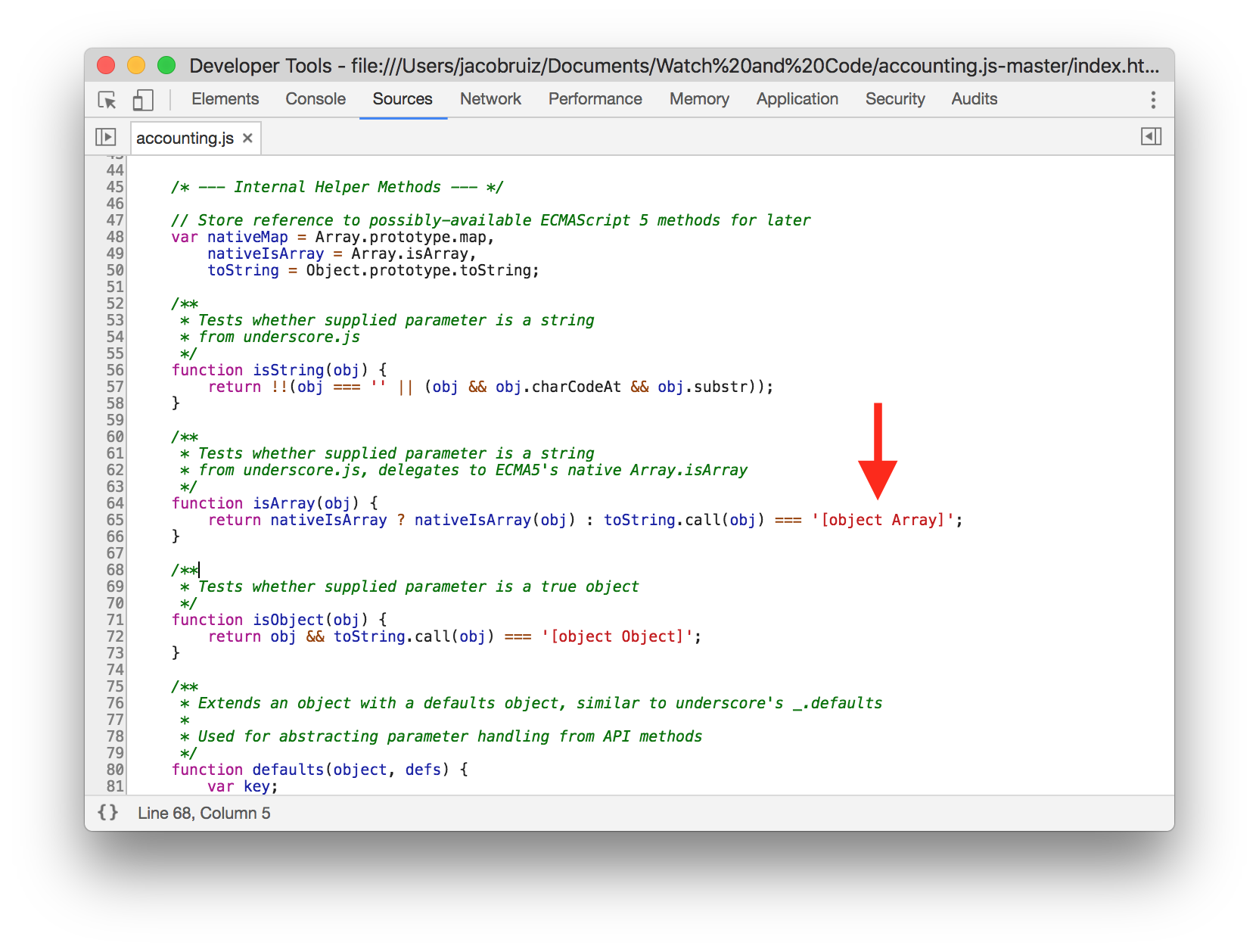Click line number 65 in gutter
This screenshot has height=952, width=1259.
coord(115,520)
